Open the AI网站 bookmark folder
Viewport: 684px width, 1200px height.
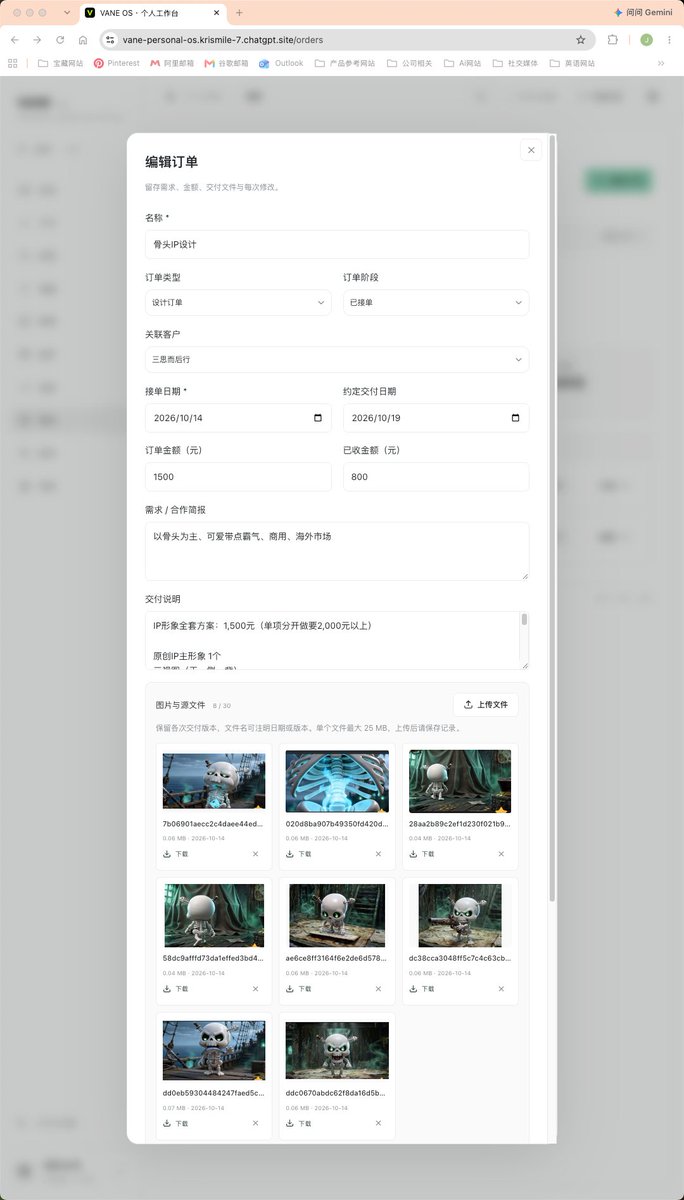pos(461,63)
